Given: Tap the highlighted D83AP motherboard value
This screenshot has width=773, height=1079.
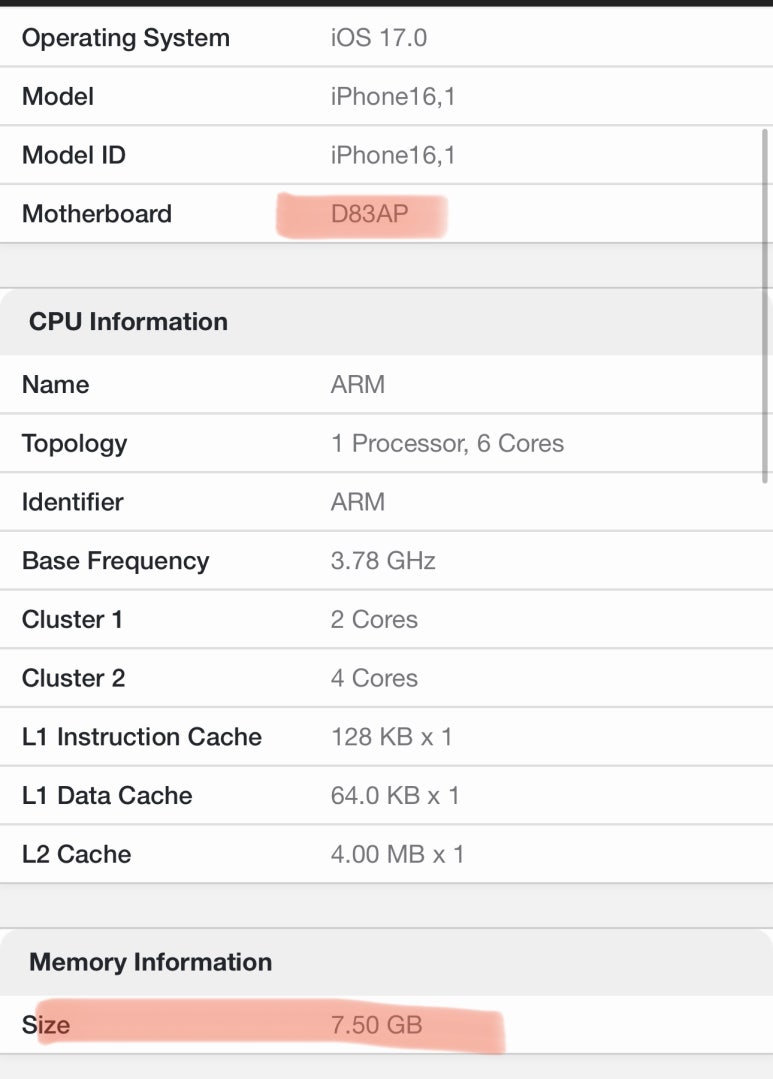Looking at the screenshot, I should click(370, 214).
